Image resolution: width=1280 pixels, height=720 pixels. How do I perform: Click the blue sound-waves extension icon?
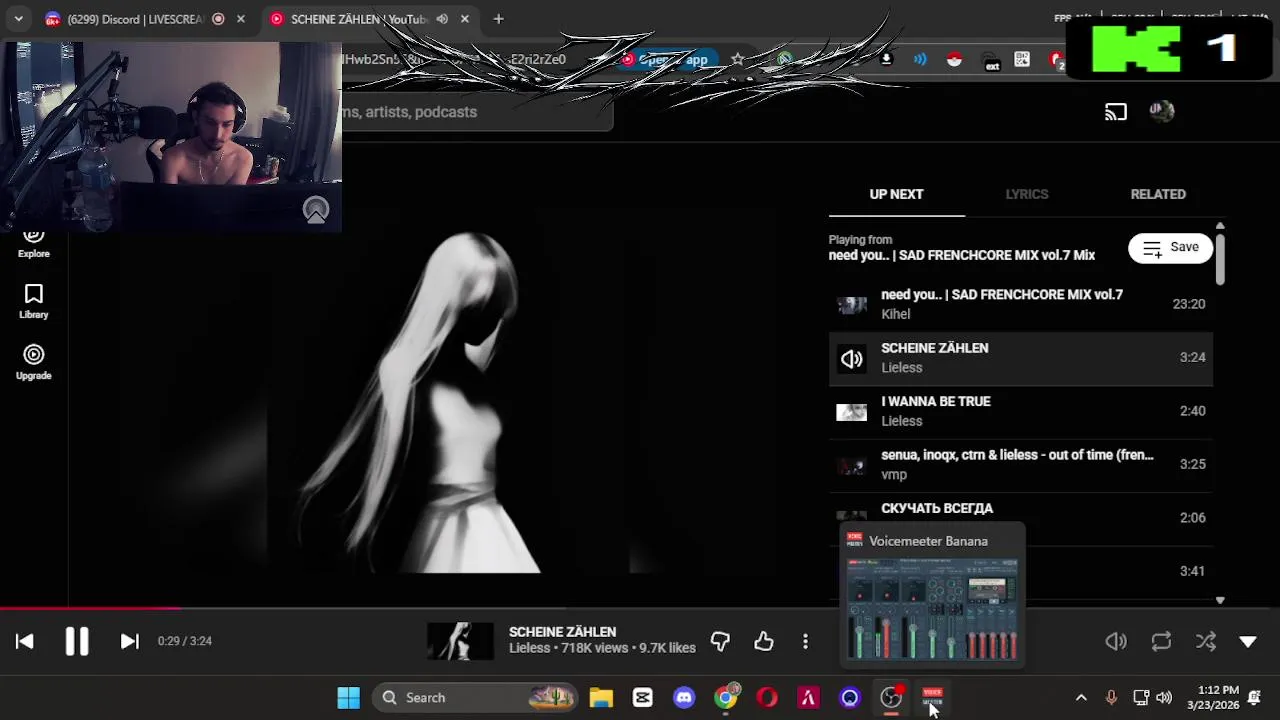(x=920, y=59)
